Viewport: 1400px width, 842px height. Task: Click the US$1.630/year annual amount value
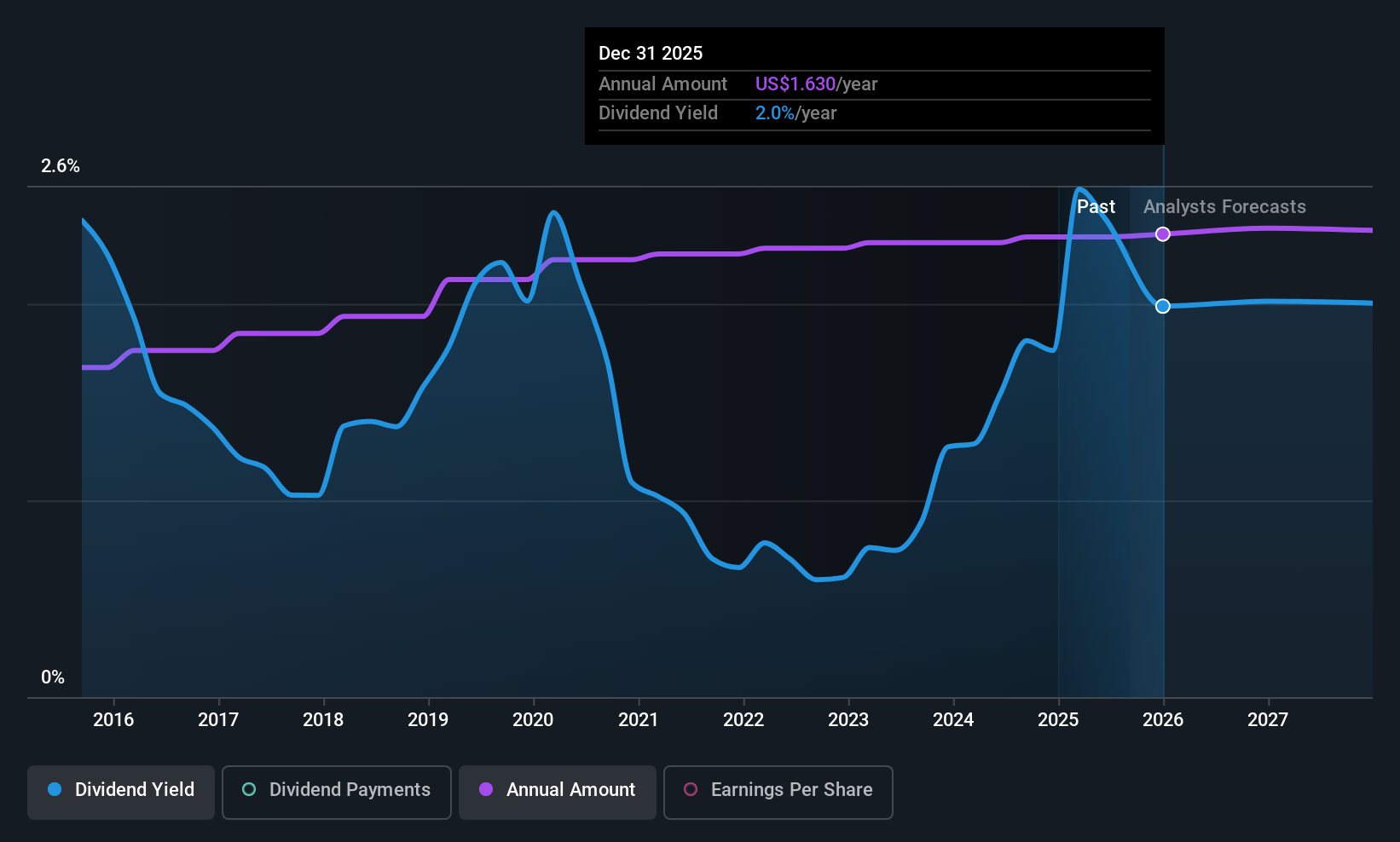pos(815,84)
